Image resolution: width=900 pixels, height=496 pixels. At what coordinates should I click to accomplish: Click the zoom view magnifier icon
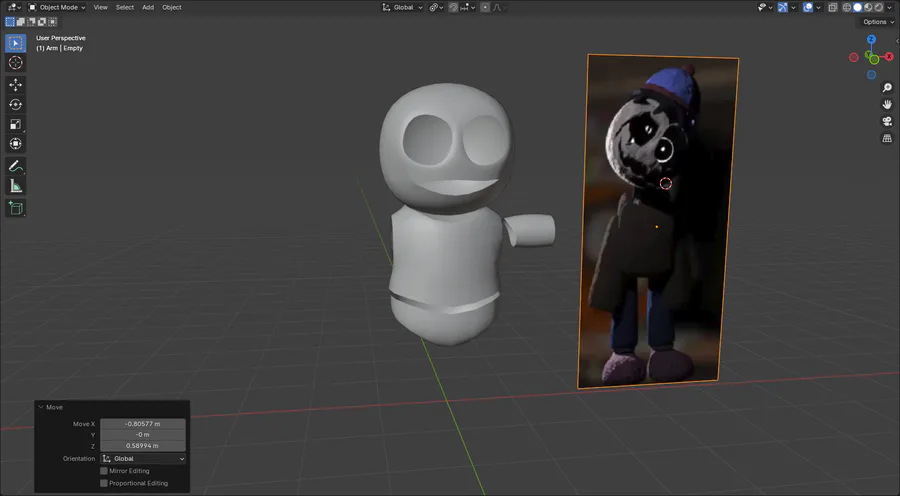(x=887, y=88)
